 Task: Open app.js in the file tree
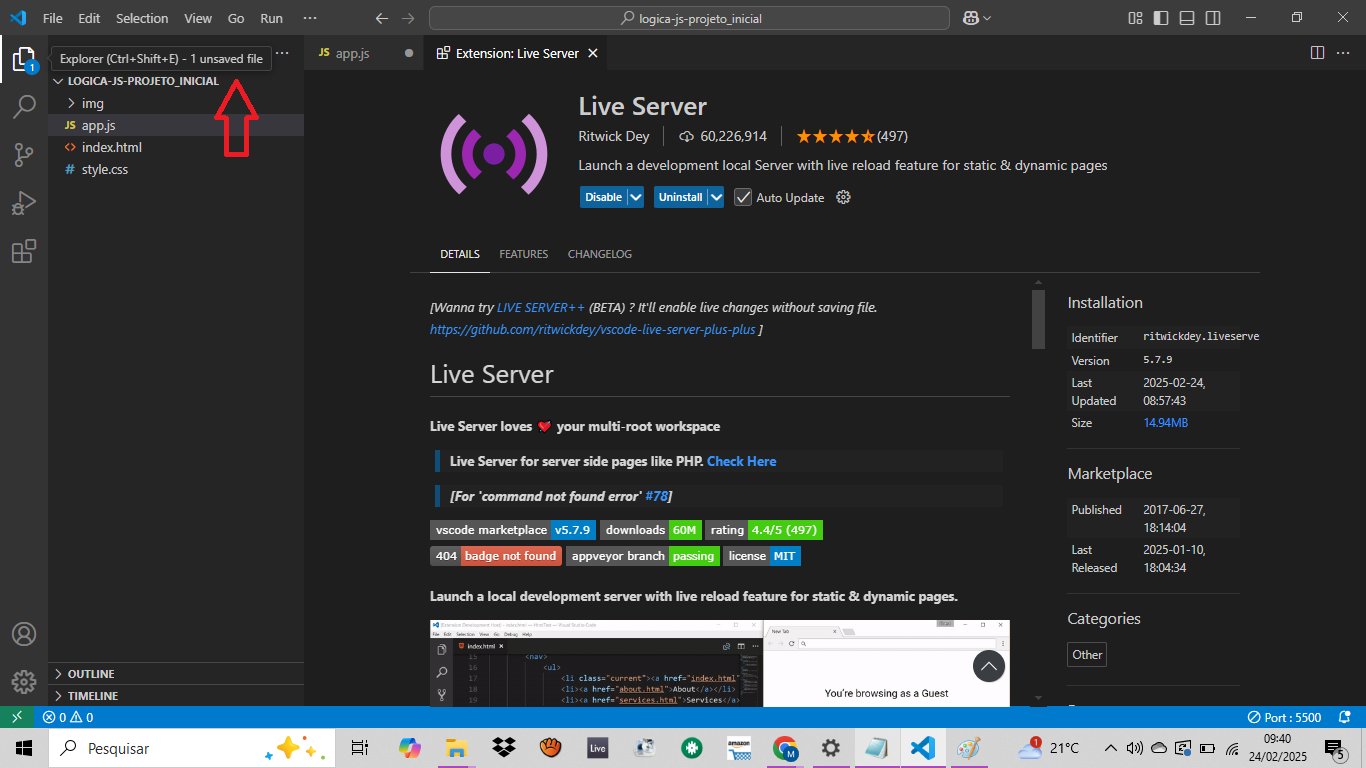tap(176, 125)
